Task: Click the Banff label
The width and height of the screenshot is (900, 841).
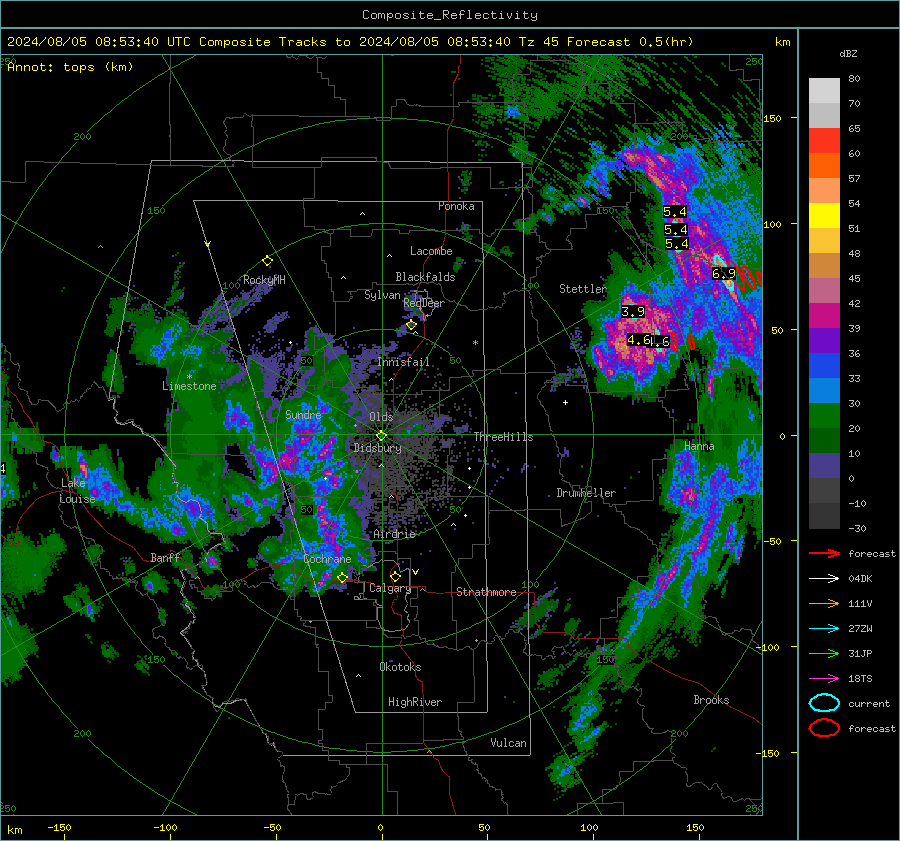Action: pos(165,557)
